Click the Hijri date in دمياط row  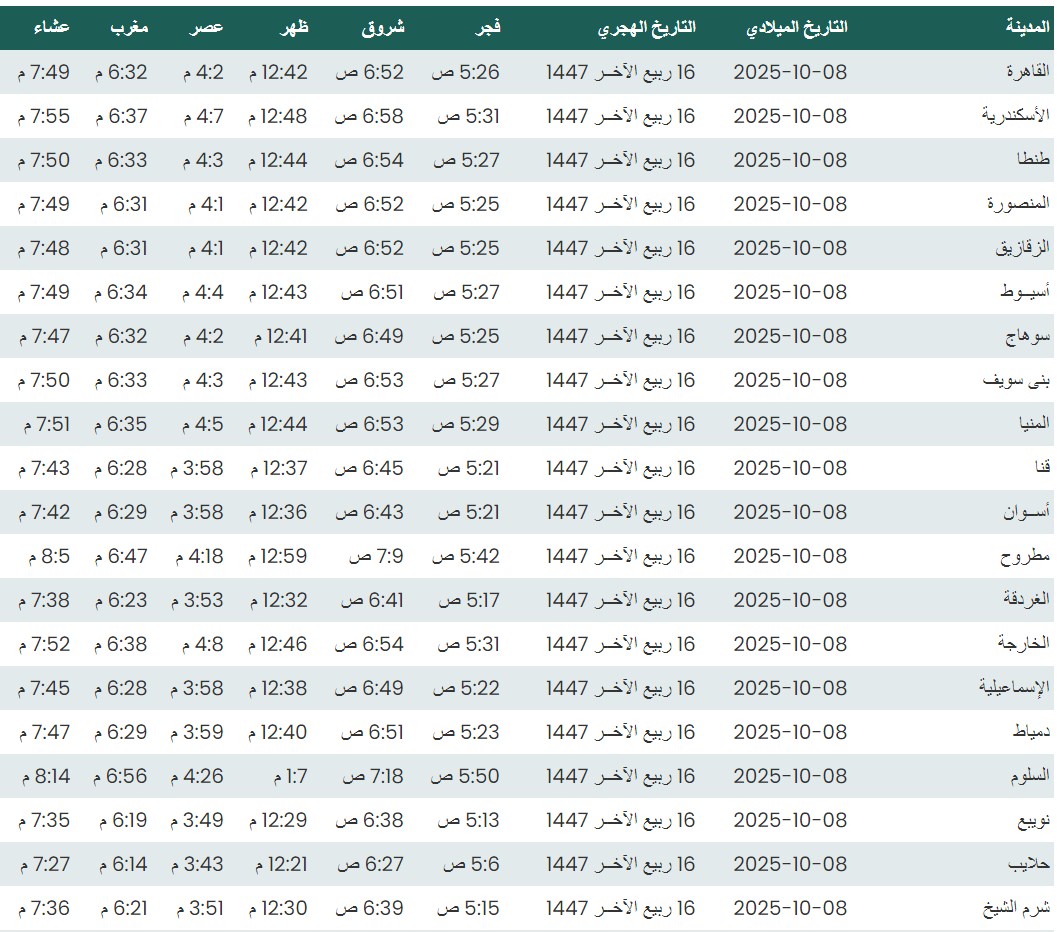point(620,732)
